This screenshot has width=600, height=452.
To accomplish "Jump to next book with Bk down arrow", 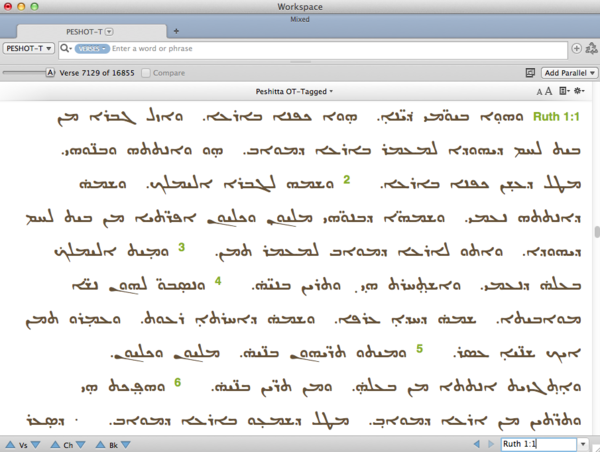I will (x=127, y=444).
